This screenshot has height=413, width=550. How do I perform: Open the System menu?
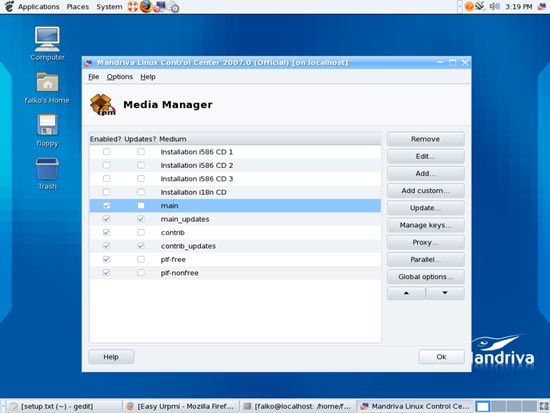(x=109, y=7)
